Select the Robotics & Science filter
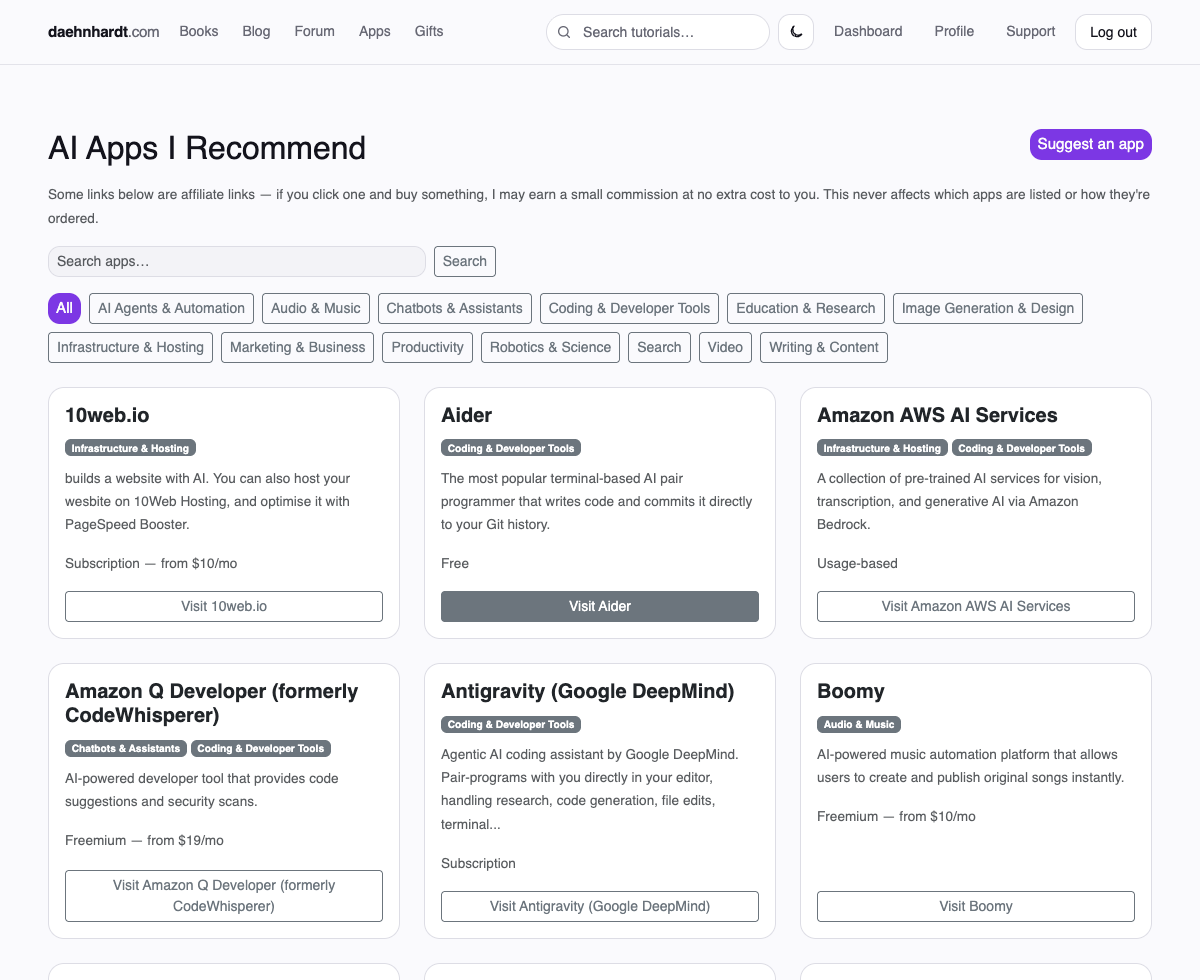1200x980 pixels. (550, 347)
